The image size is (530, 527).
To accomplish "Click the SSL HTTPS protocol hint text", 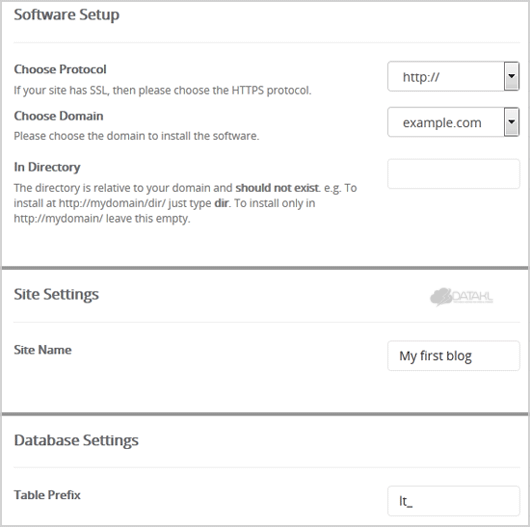I will pyautogui.click(x=163, y=90).
